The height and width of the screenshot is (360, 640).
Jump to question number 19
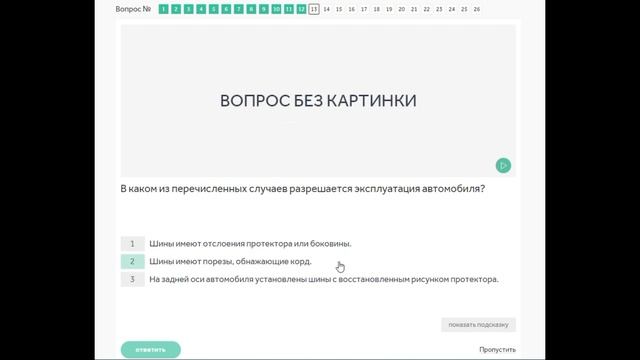389,9
